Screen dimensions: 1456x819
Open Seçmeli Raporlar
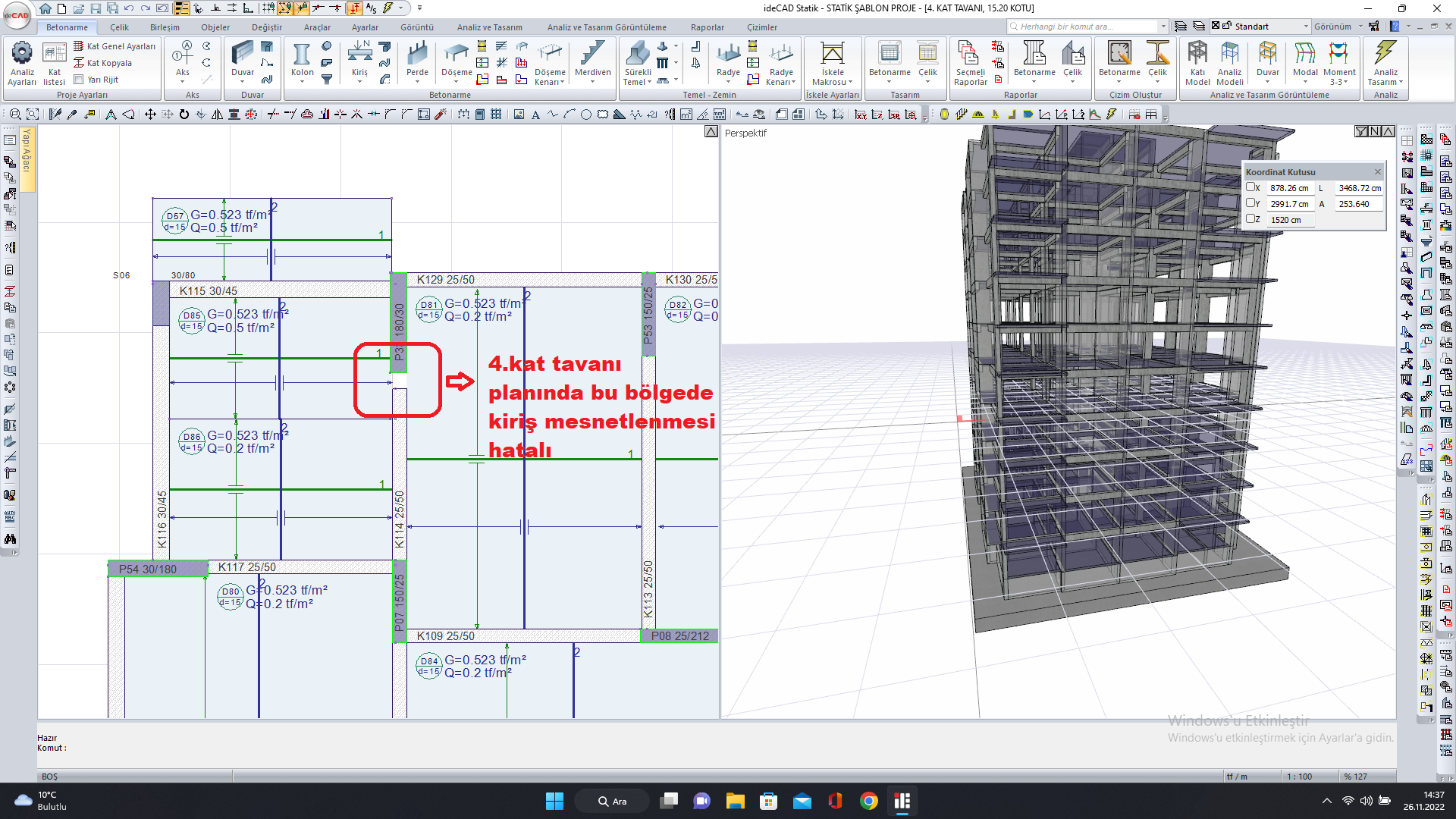970,63
